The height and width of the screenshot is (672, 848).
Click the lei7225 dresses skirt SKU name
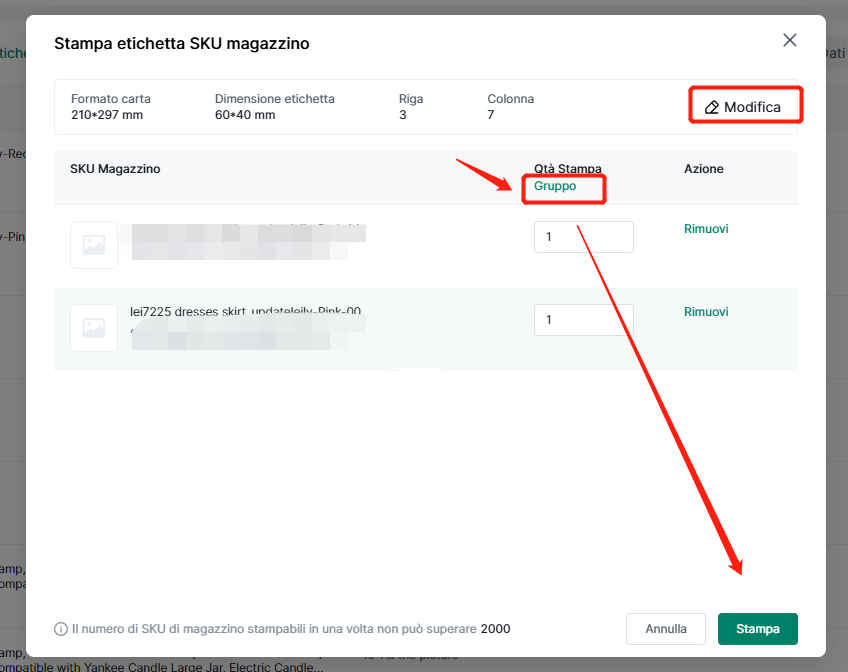pos(246,311)
